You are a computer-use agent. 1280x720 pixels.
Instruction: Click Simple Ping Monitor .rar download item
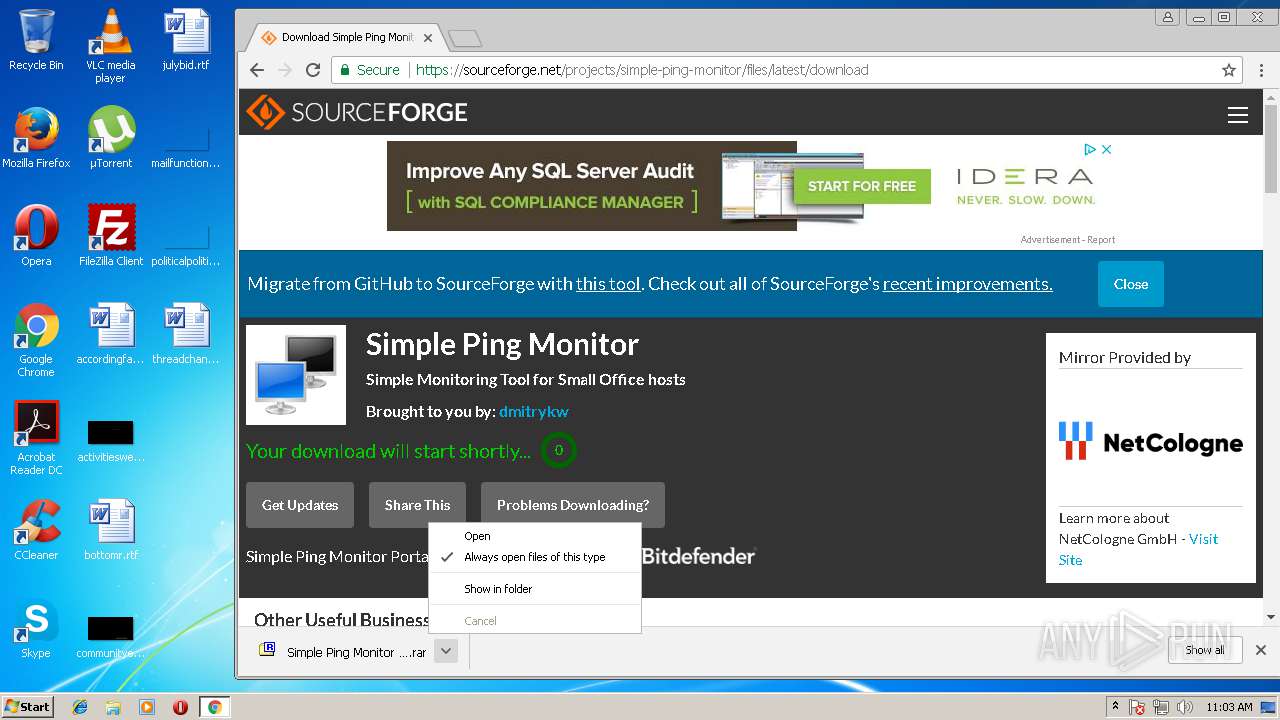point(343,652)
